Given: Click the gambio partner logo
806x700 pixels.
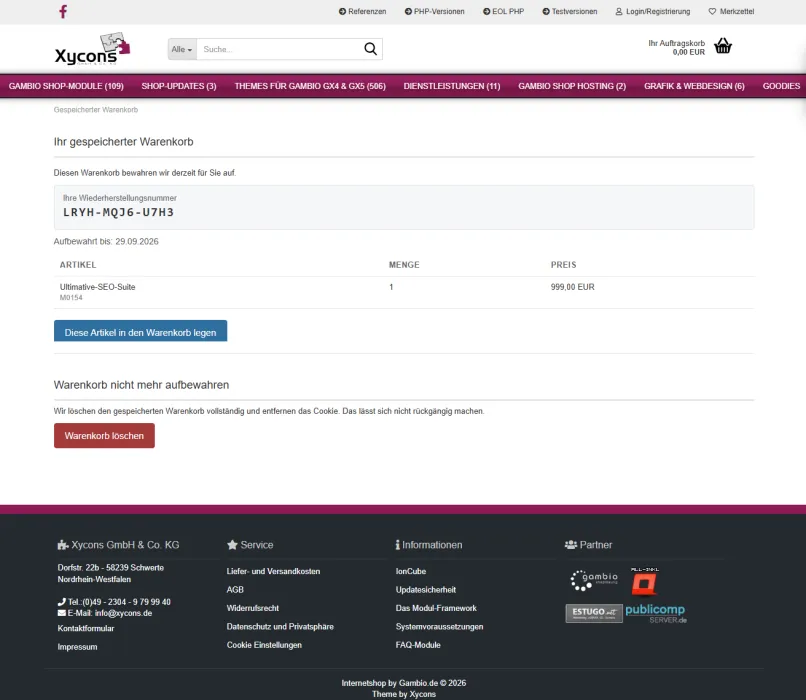Looking at the screenshot, I should 594,580.
